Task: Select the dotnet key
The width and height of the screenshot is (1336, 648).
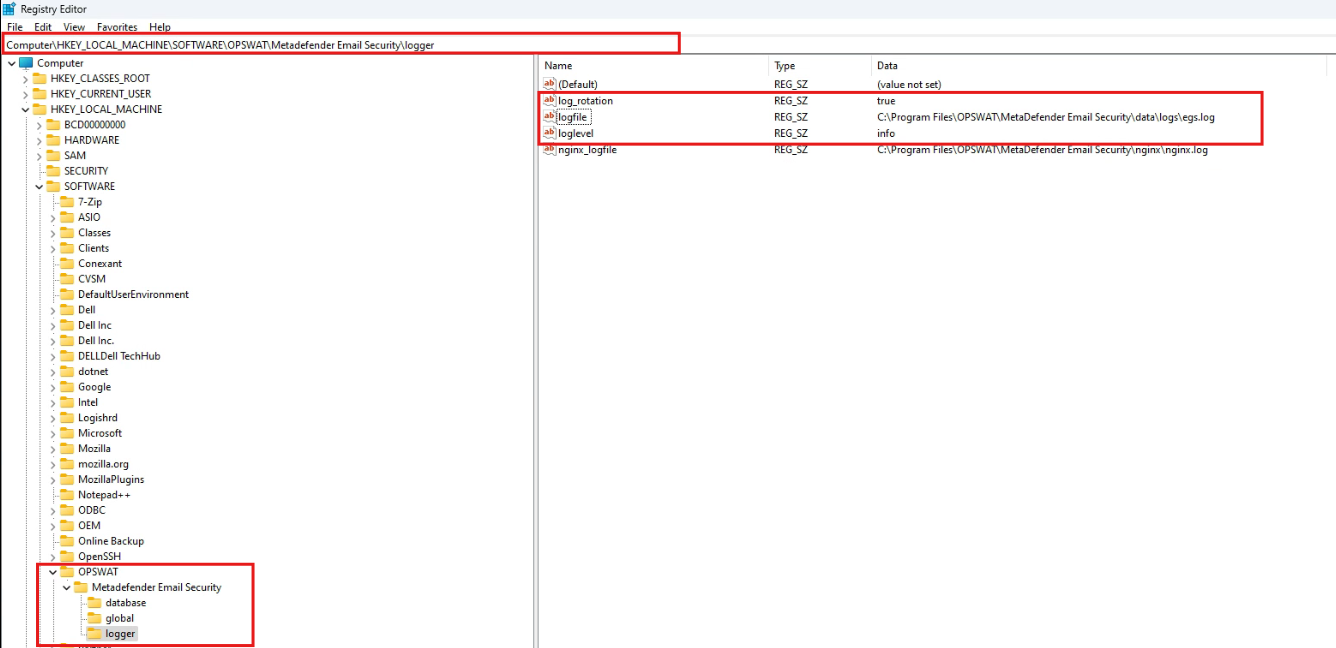Action: pos(93,371)
